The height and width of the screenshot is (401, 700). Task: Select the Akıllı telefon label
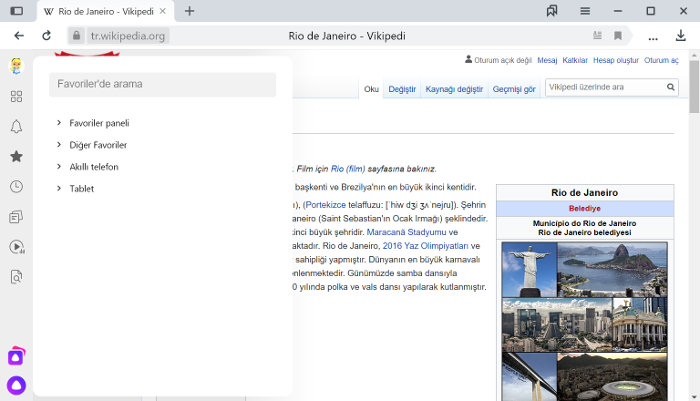94,167
